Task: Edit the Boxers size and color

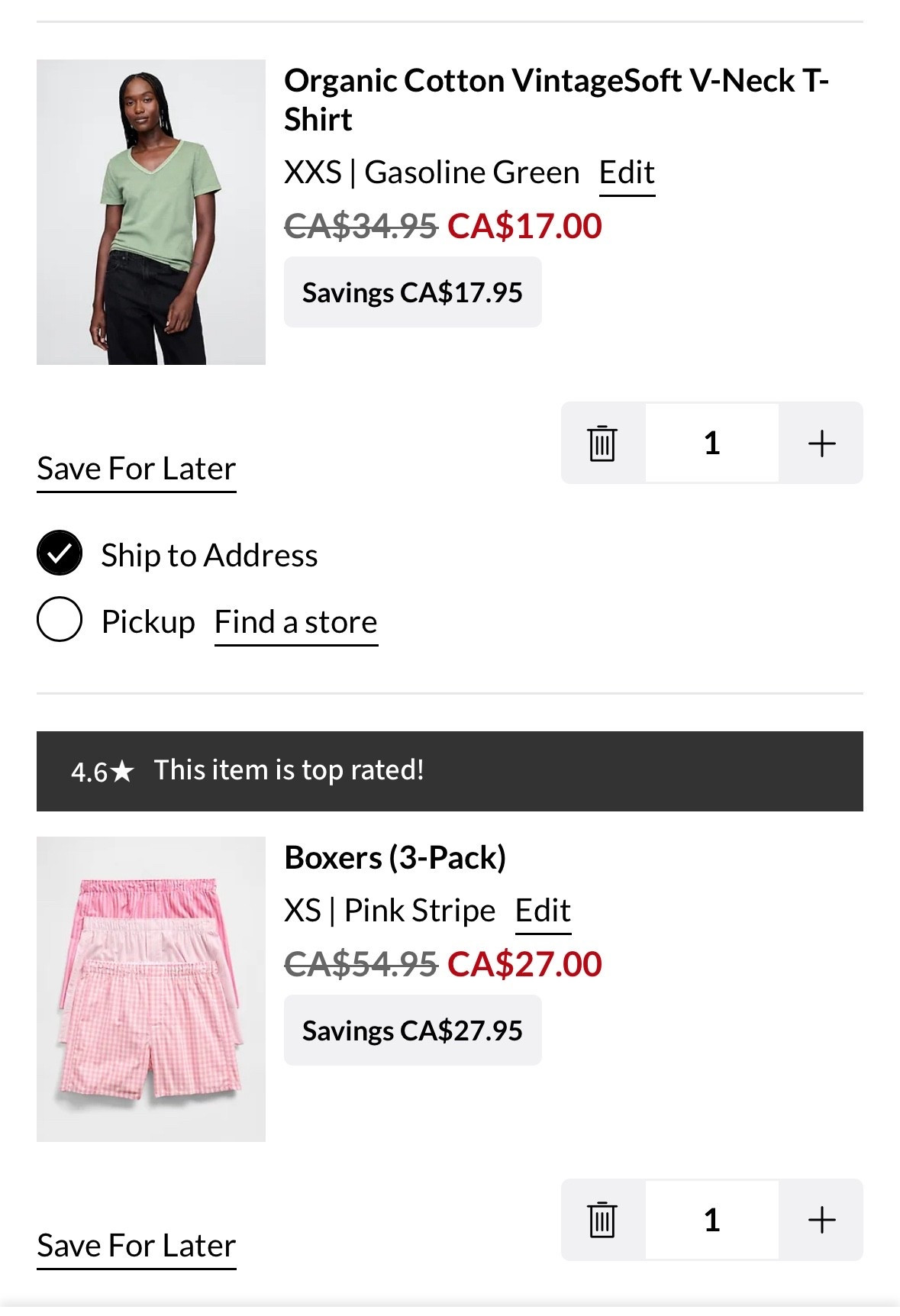Action: [543, 910]
